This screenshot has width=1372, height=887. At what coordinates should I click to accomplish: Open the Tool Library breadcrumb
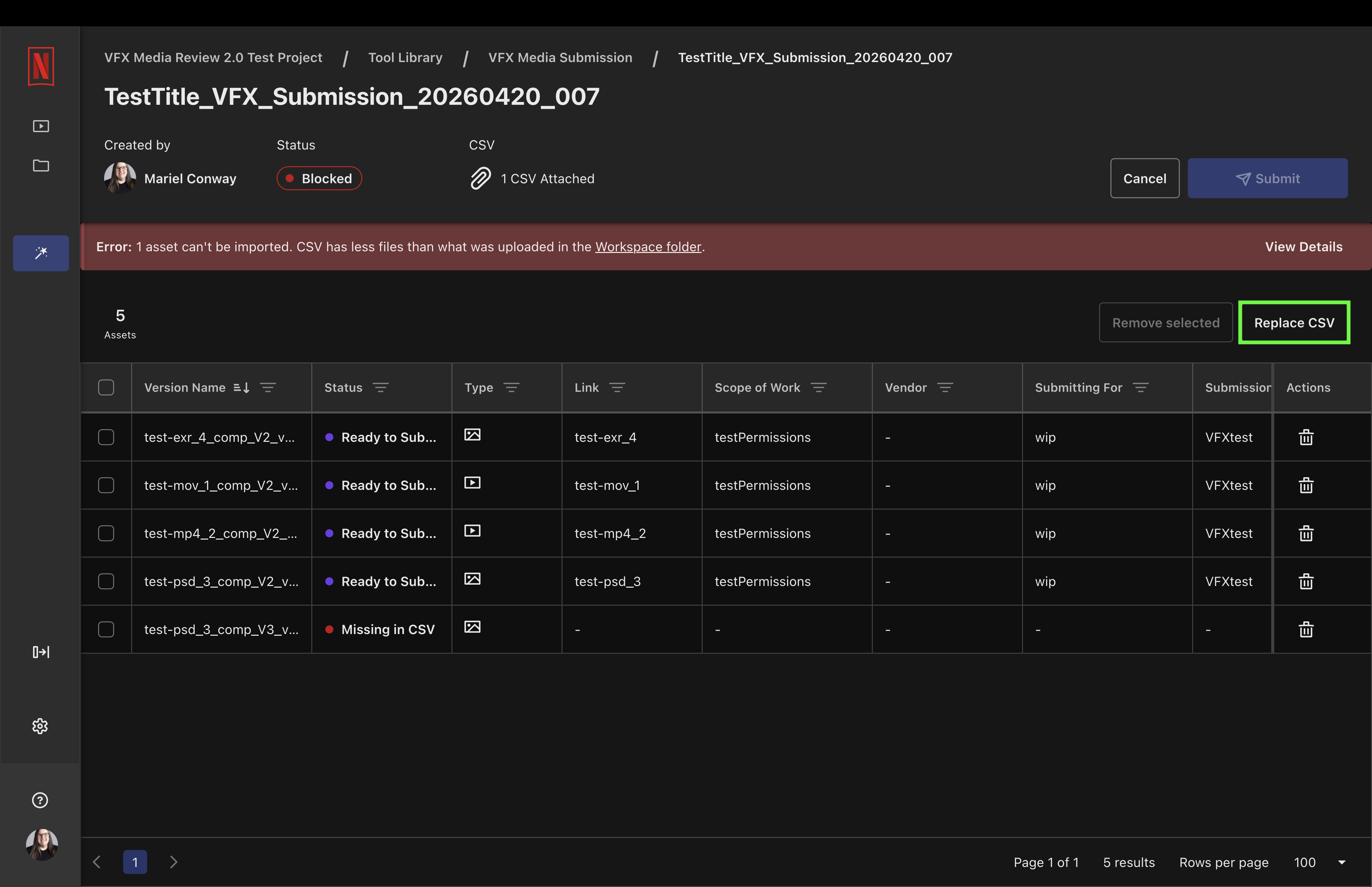click(405, 58)
